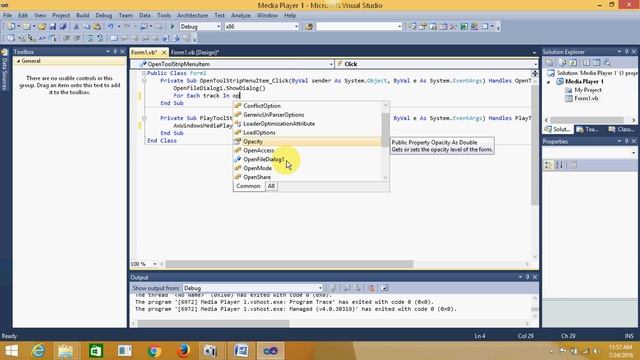Select OpenAccess in IntelliSense list
This screenshot has height=360, width=640.
258,151
